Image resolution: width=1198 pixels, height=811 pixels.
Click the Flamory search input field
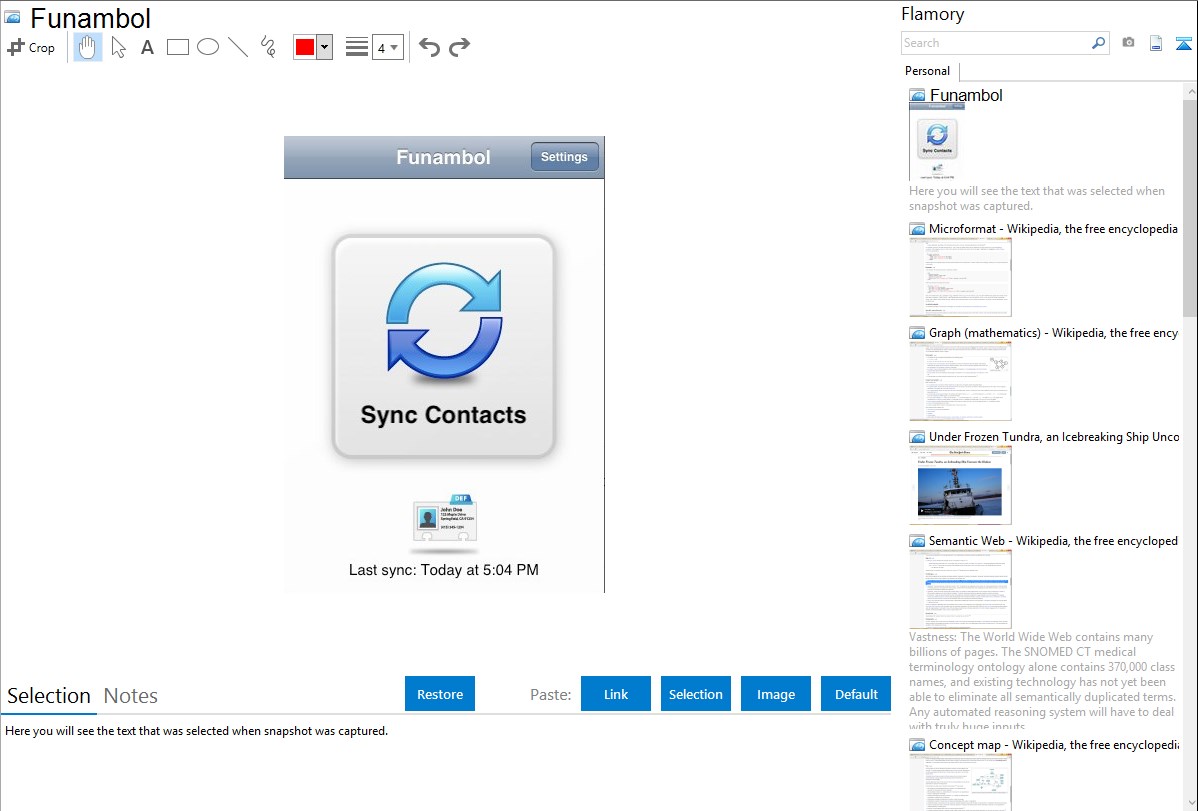click(996, 43)
